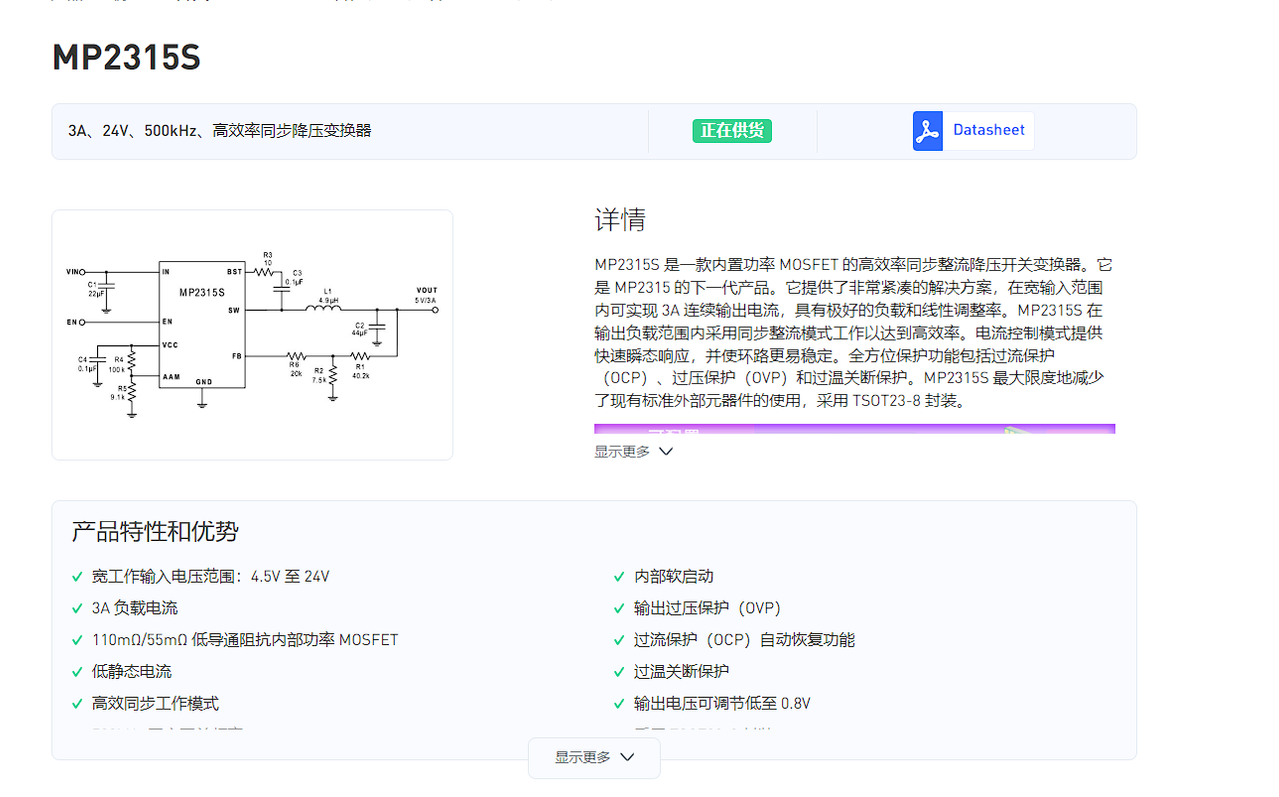
Task: Expand product features with bottom 显示更多 button
Action: 594,758
